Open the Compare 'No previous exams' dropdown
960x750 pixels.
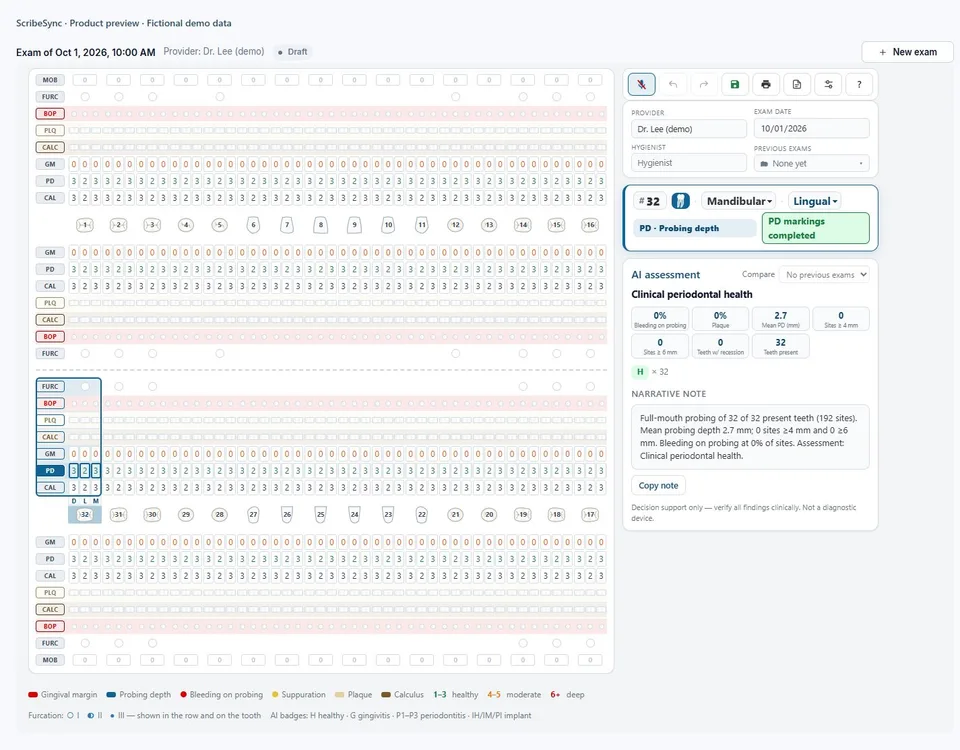tap(824, 275)
